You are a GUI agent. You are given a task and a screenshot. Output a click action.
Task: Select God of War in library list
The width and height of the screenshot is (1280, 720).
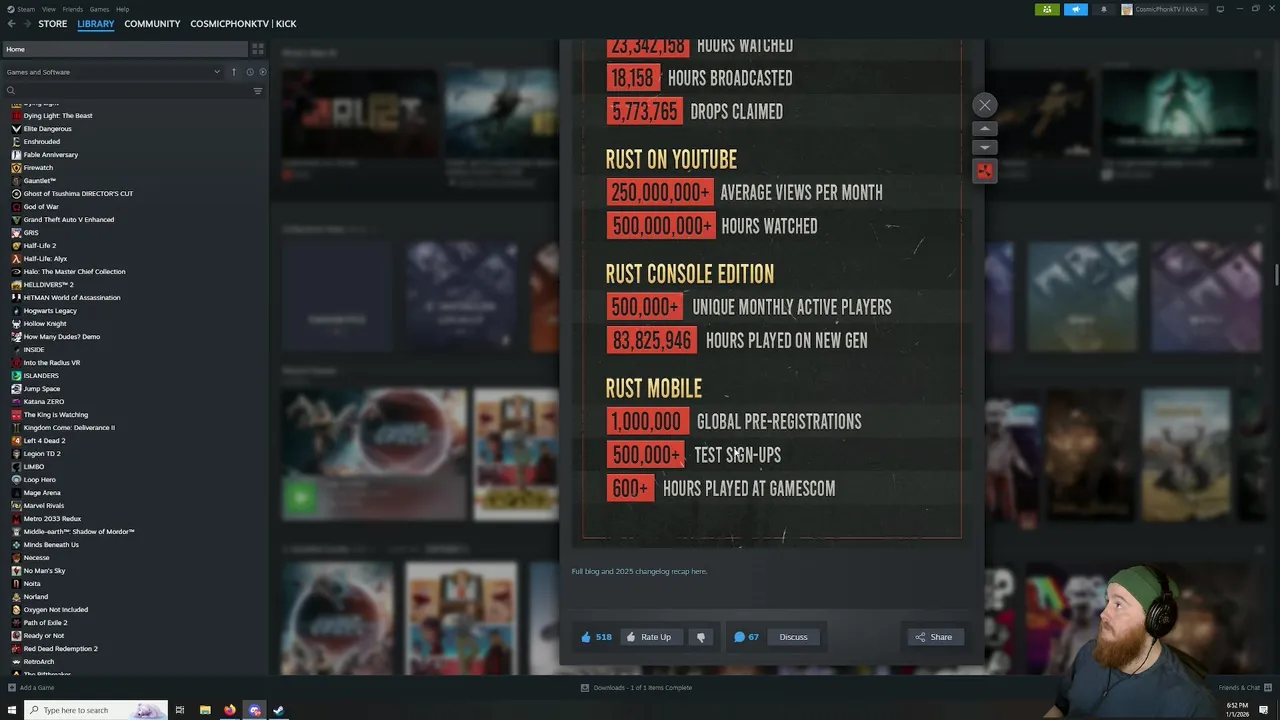[x=41, y=207]
